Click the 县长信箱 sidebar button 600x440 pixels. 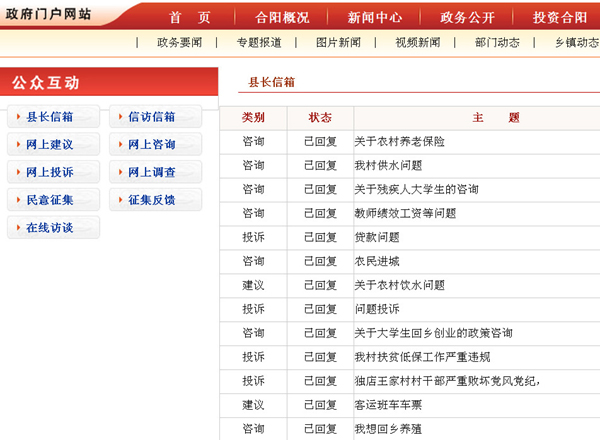click(53, 117)
